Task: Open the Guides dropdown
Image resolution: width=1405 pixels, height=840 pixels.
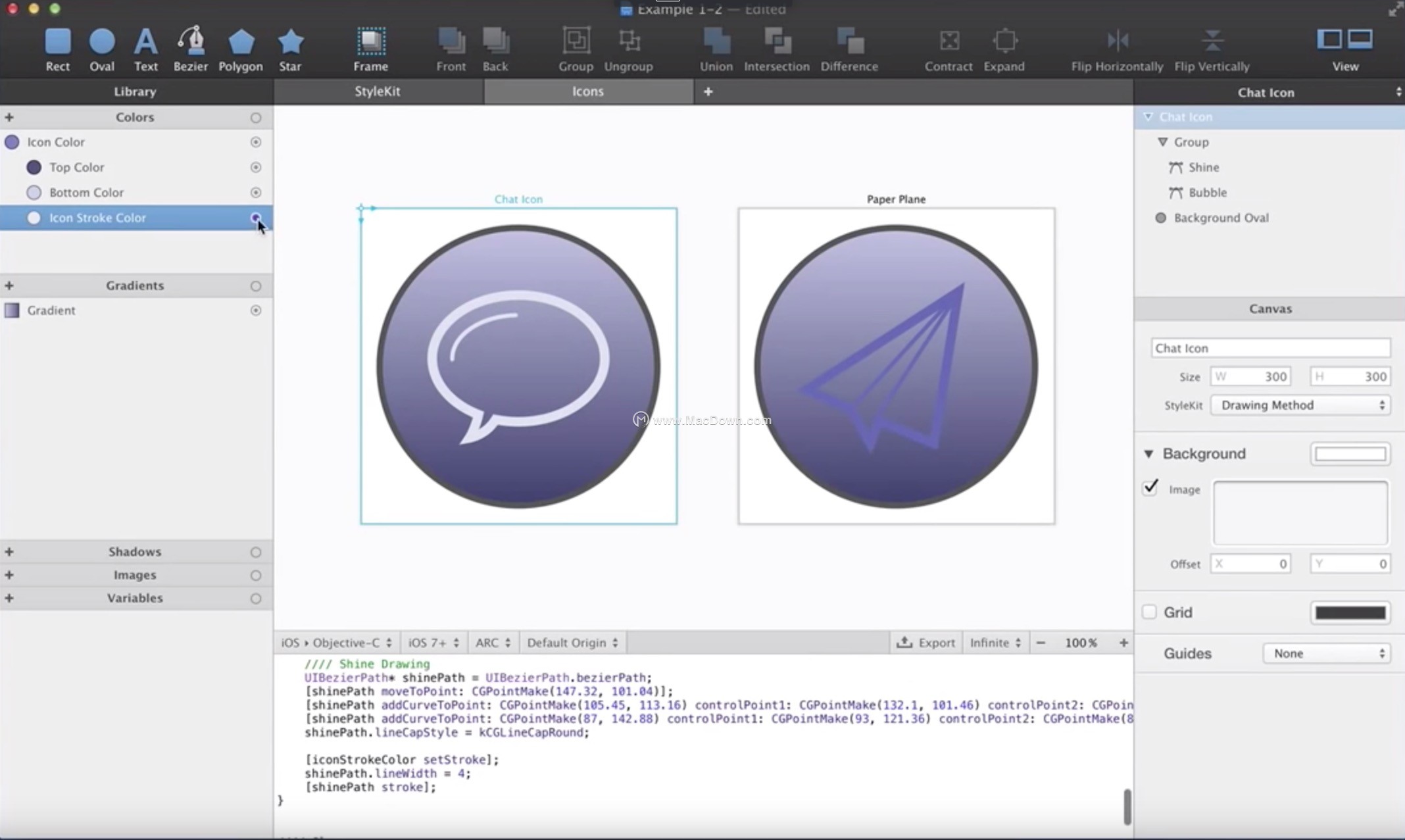Action: (1326, 653)
